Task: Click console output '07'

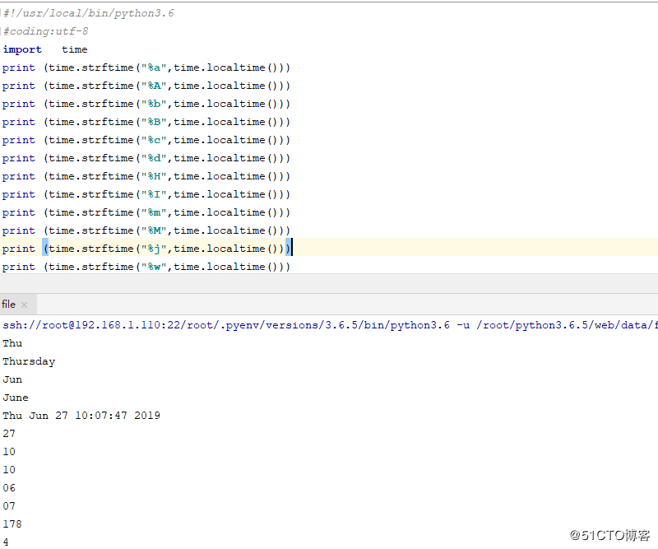Action: [9, 506]
